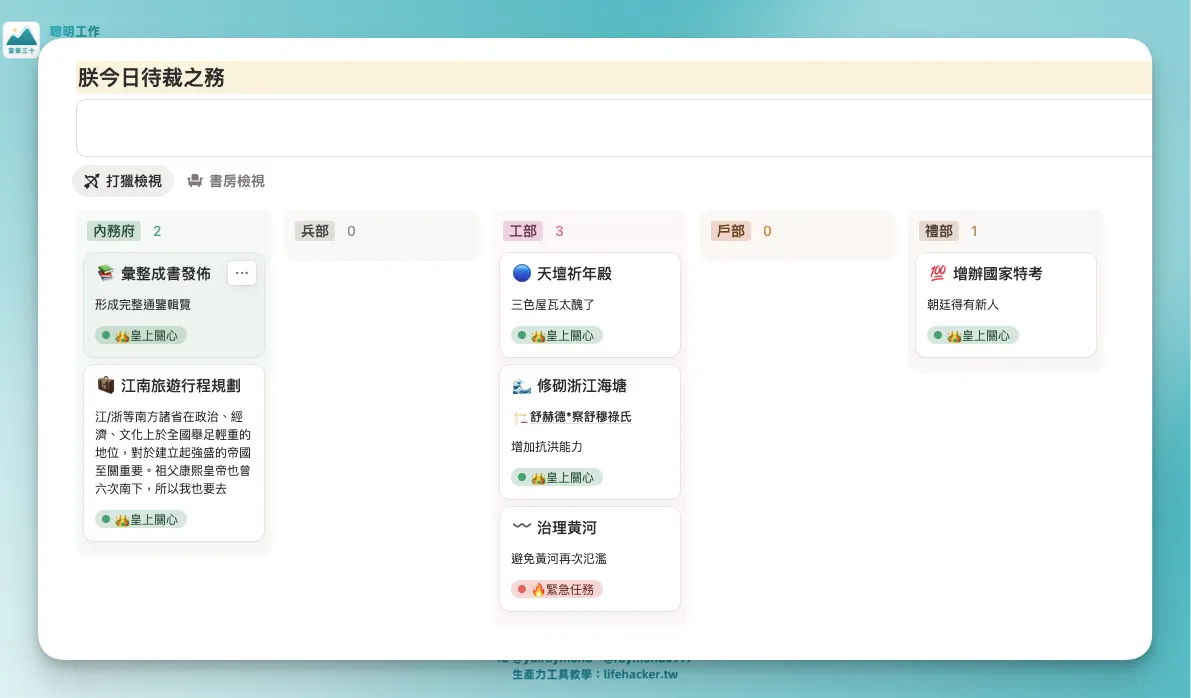Click the 100 icon on 增辦國家特考 card

[937, 273]
